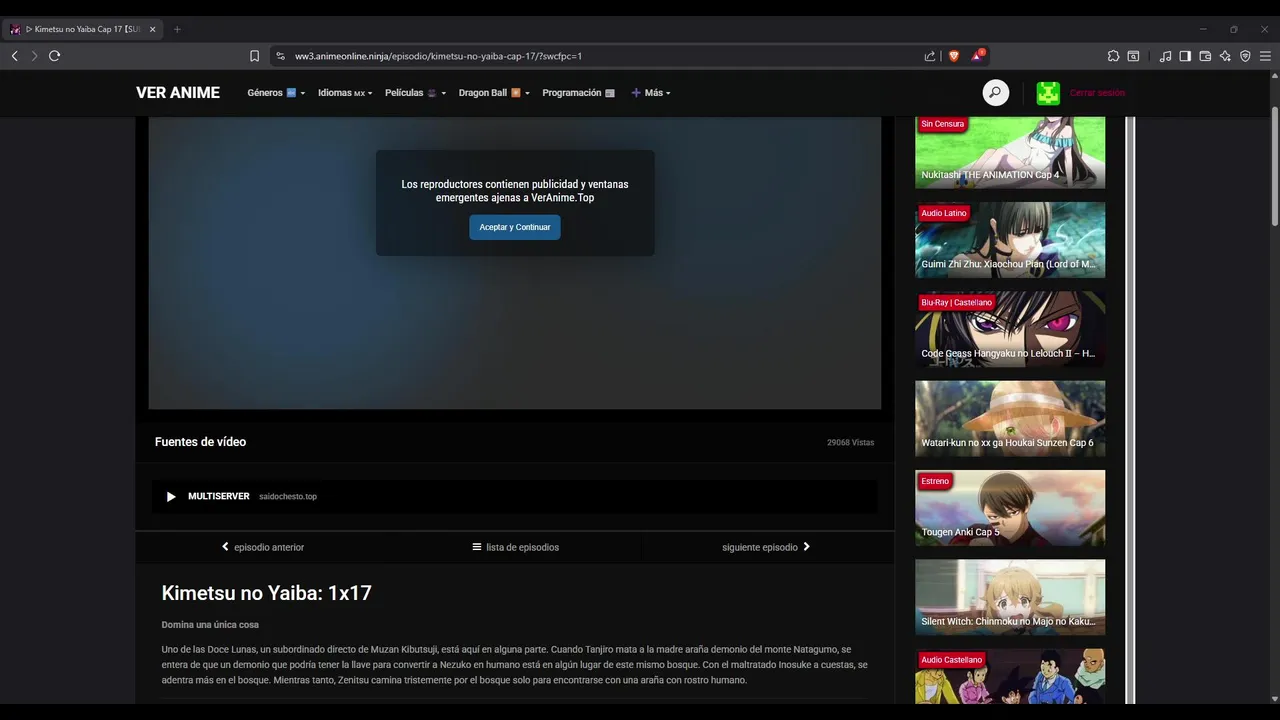Click the Brave VPN shield icon
Screen dimensions: 1280x720
[x=1245, y=56]
